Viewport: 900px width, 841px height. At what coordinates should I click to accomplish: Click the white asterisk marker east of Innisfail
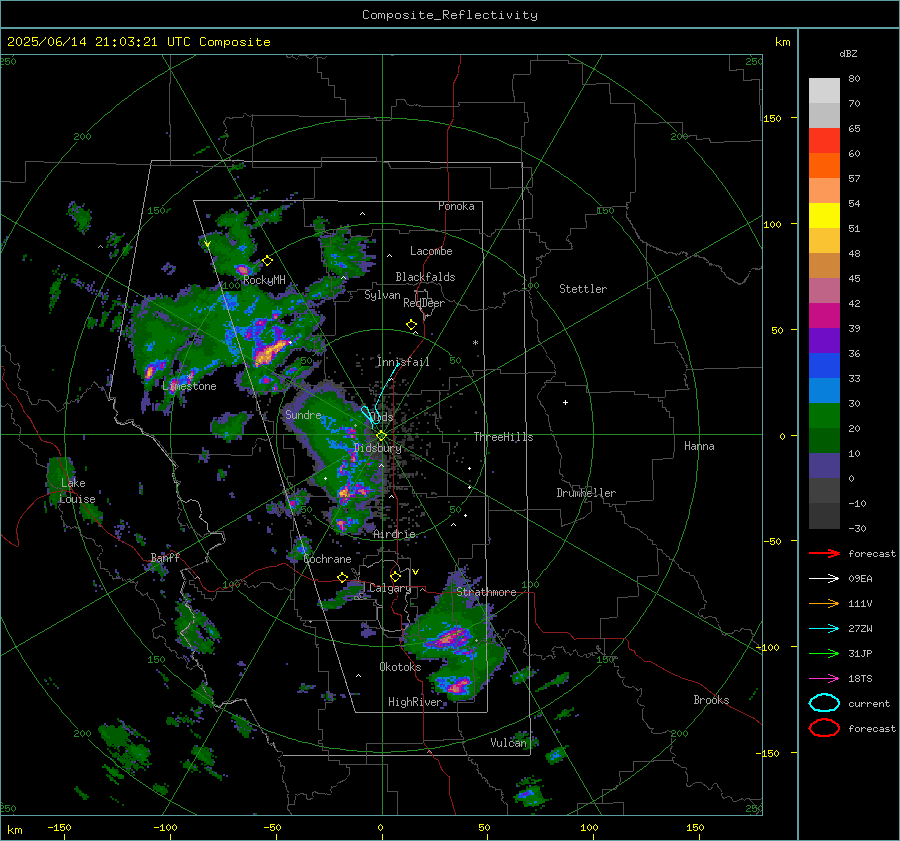(475, 343)
